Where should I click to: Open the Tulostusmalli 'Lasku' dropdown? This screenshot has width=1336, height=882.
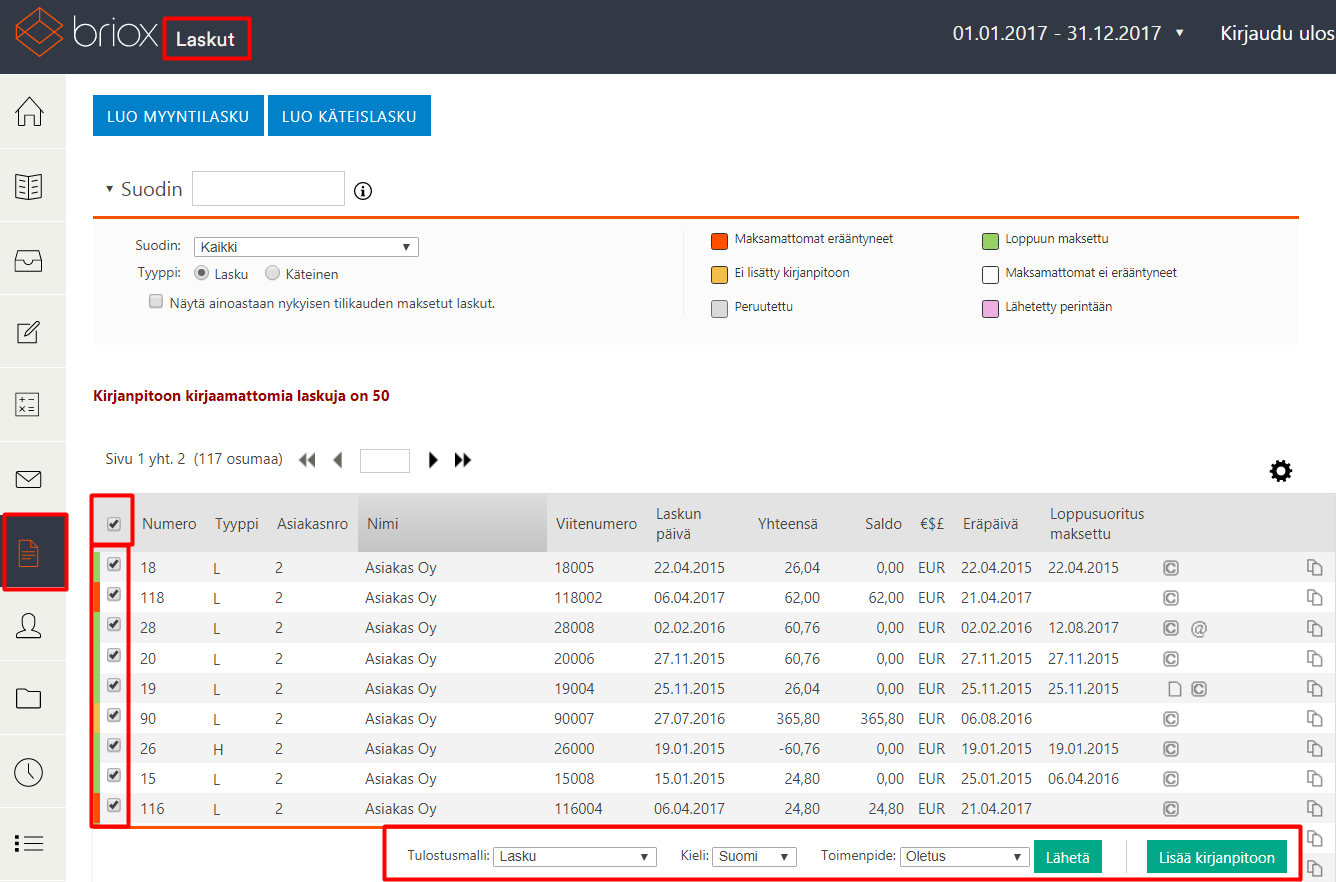[575, 856]
